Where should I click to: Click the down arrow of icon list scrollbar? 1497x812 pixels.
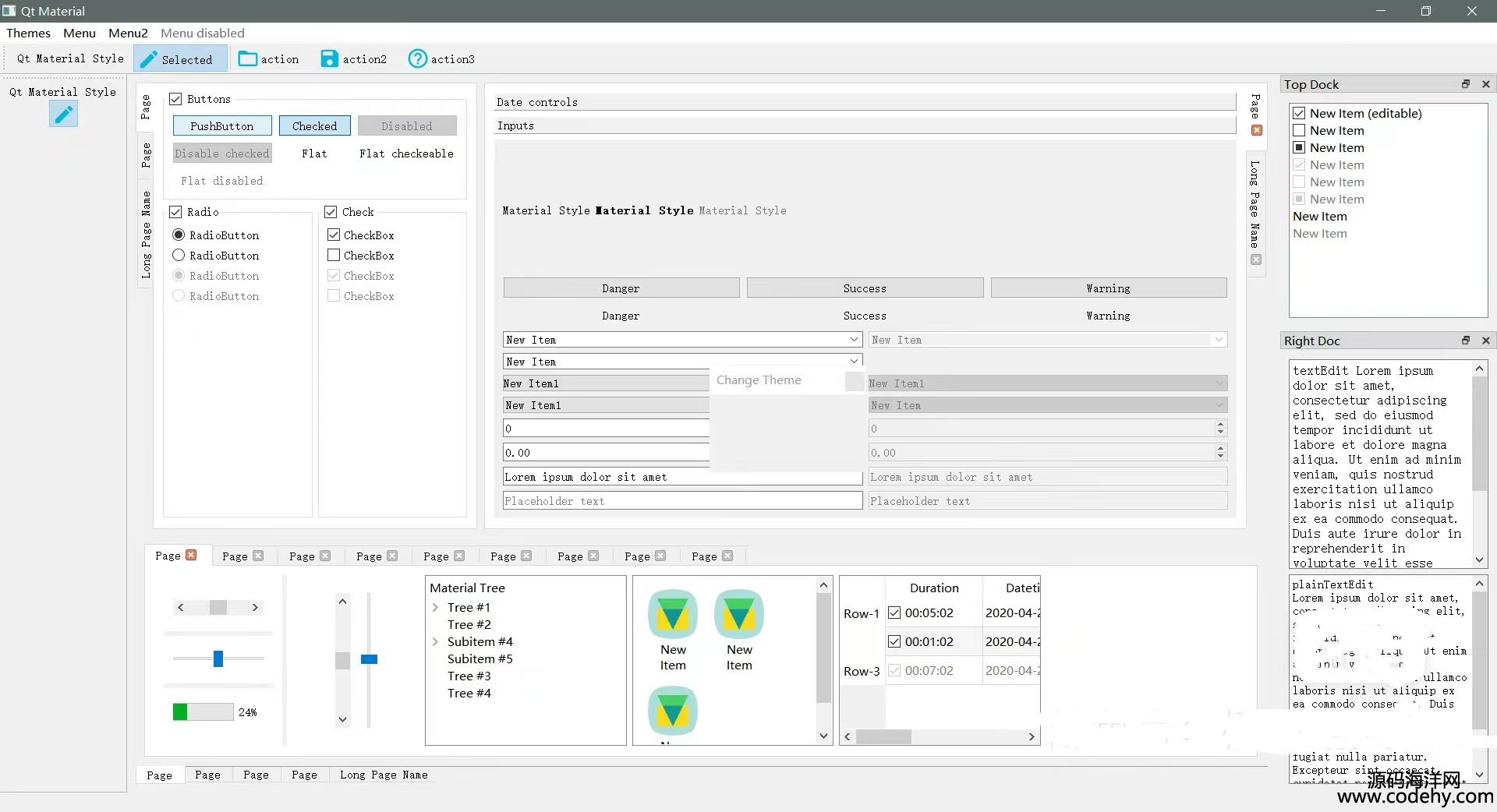[823, 736]
